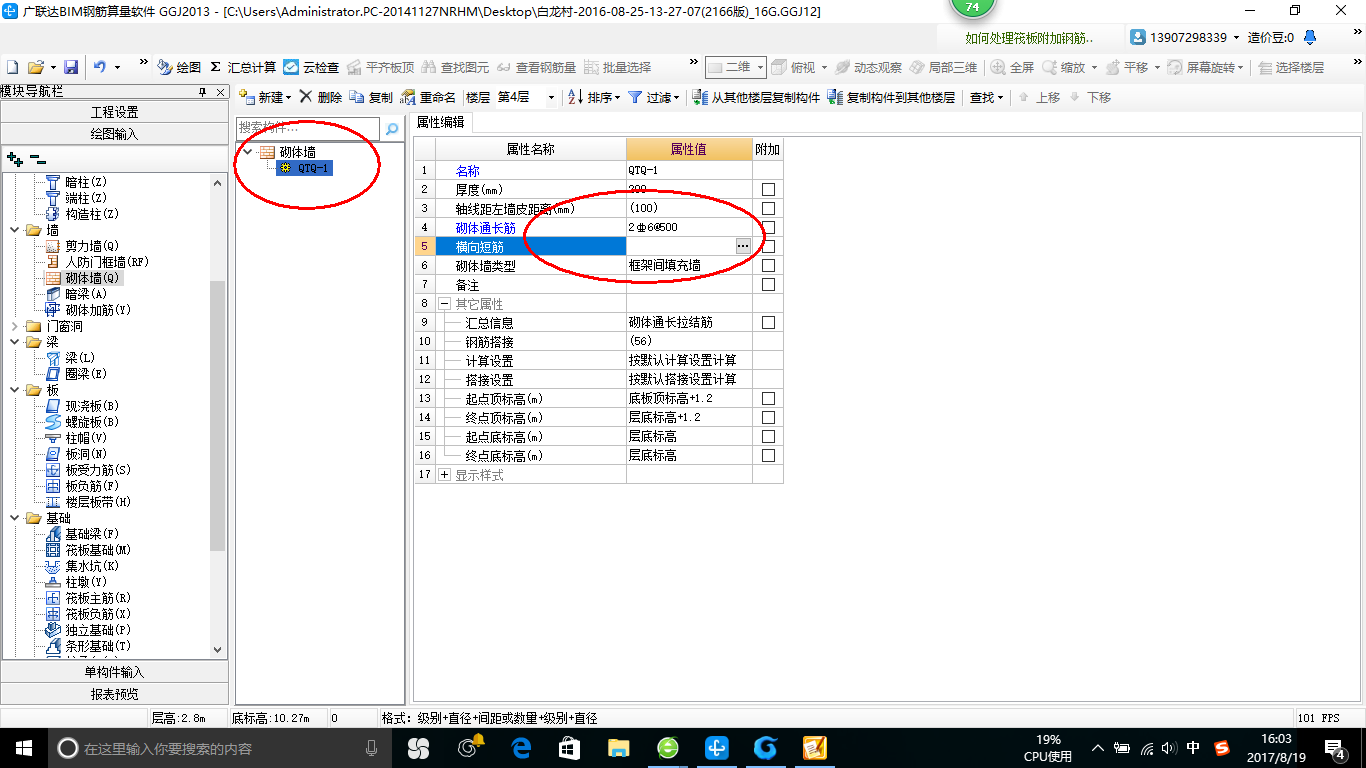This screenshot has width=1366, height=768.
Task: Open the 报表预览 tab
Action: coord(115,693)
